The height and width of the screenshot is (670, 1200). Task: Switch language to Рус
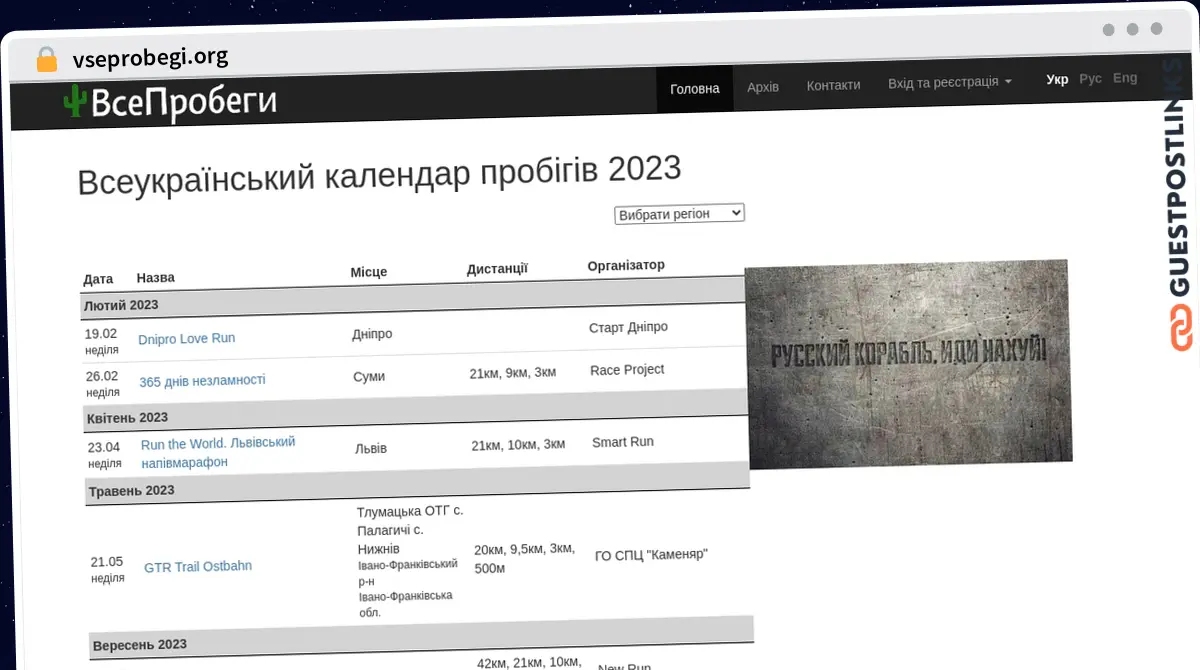coord(1090,78)
